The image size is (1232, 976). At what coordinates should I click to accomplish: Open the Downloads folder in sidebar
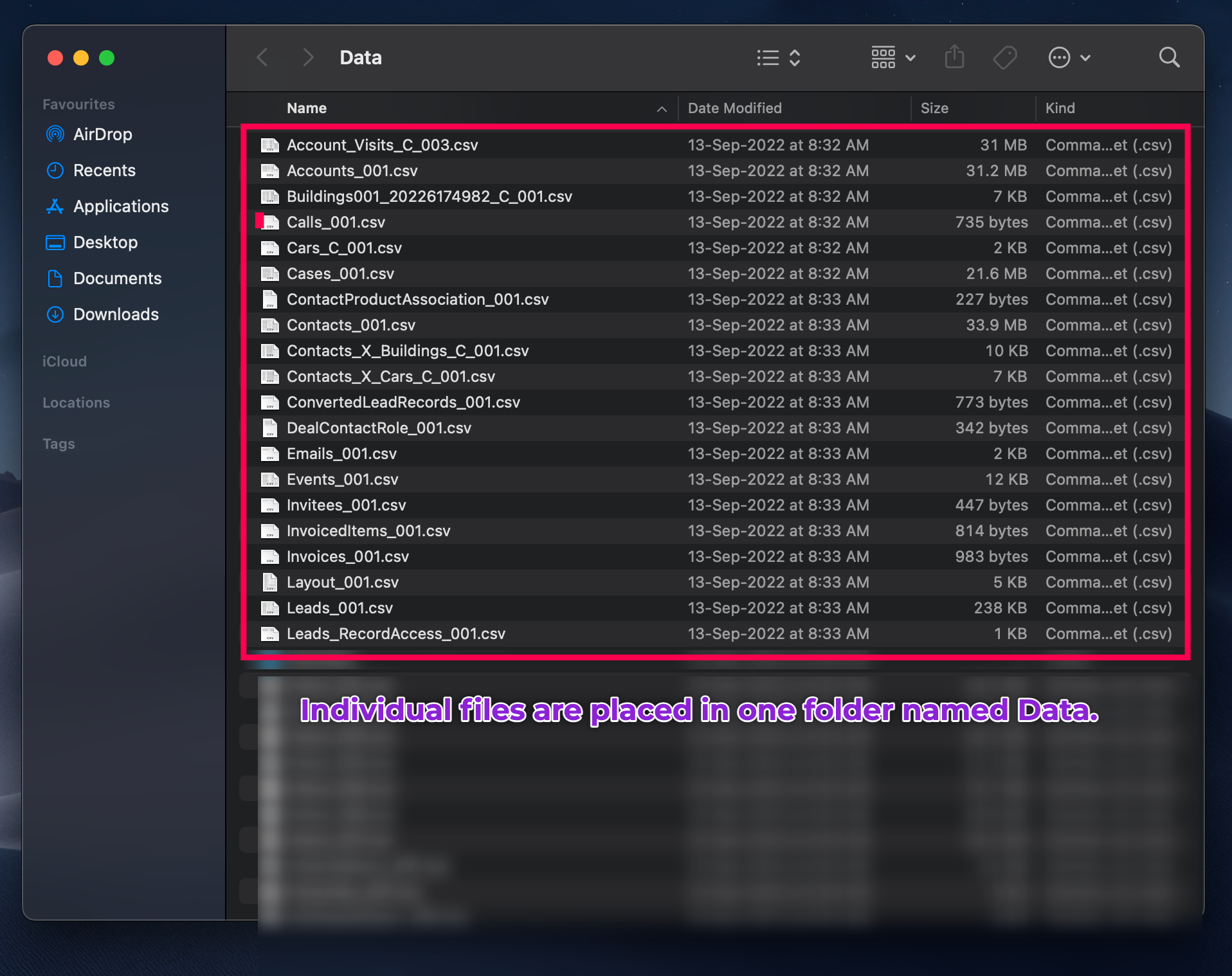pos(116,314)
